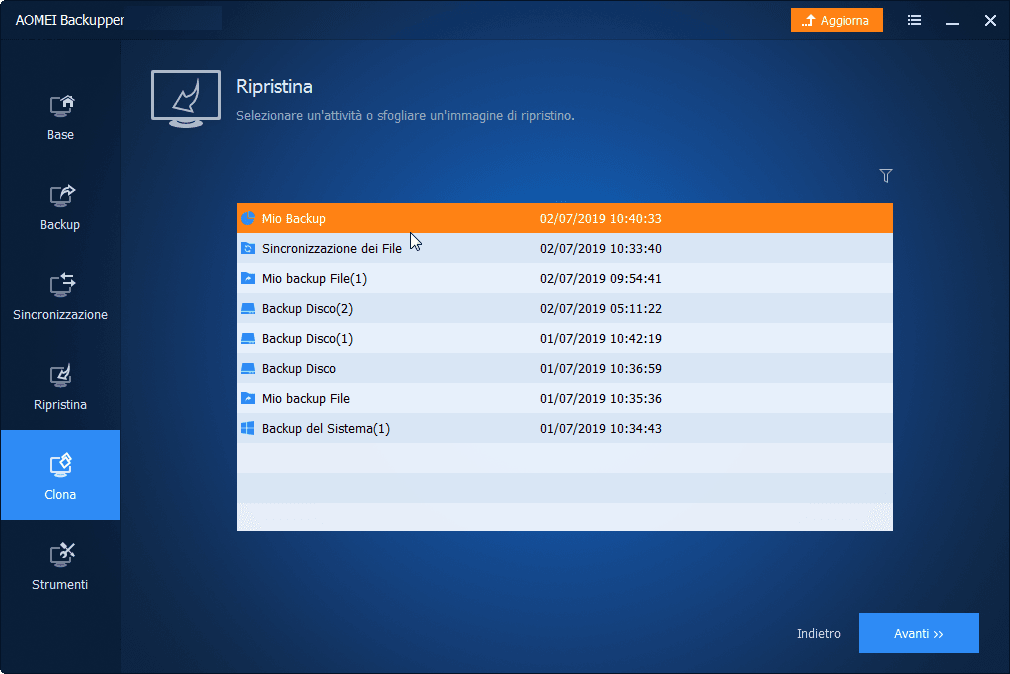
Task: Click the sync icon of Sincronizzazione dei File
Action: [x=247, y=248]
